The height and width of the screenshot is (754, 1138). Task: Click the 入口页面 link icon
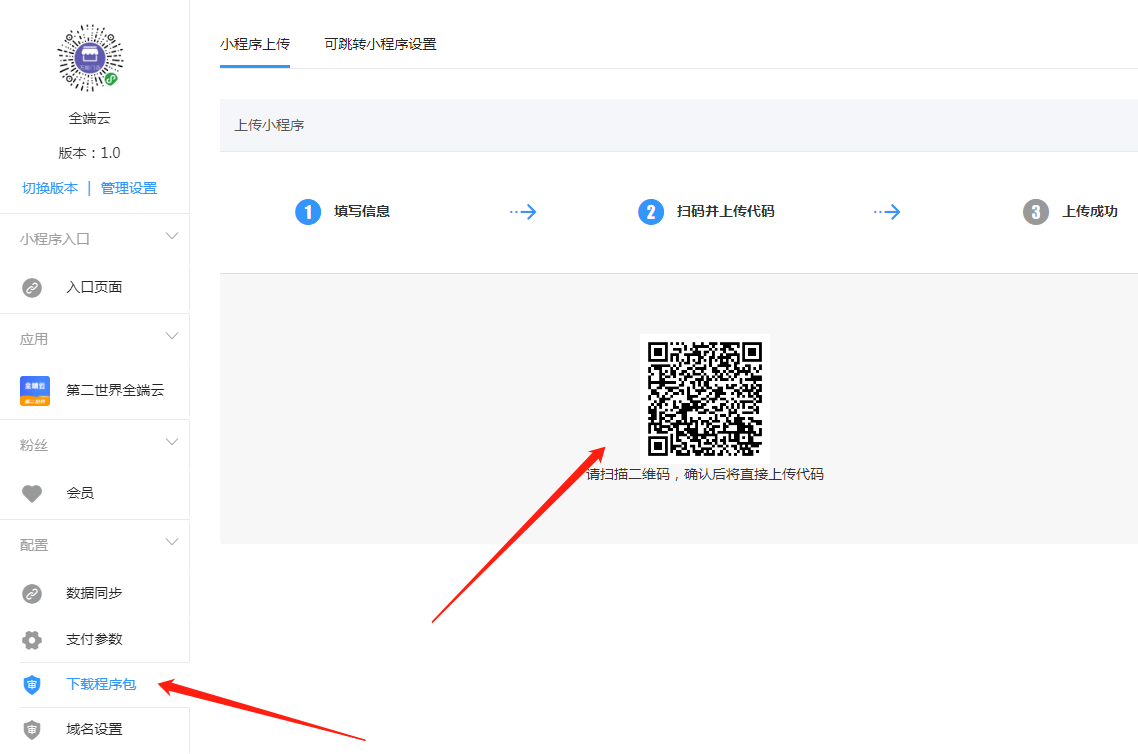32,287
